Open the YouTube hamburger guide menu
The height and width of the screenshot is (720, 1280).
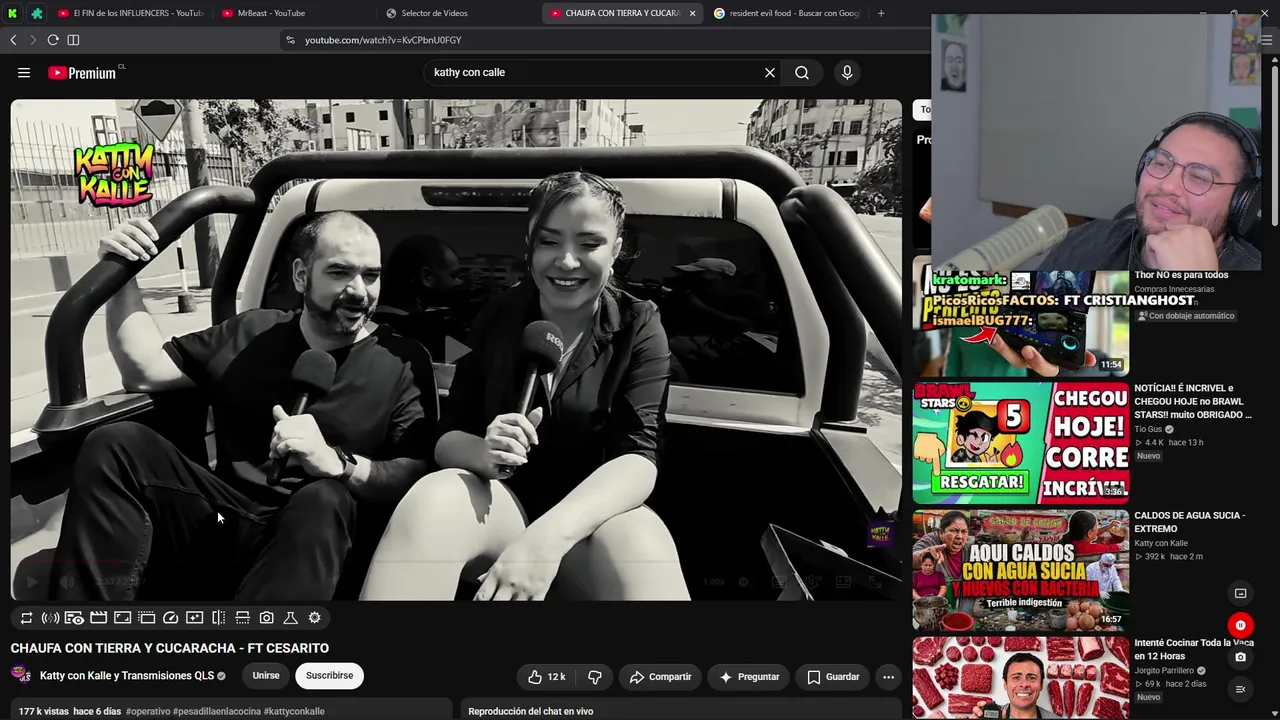coord(24,72)
